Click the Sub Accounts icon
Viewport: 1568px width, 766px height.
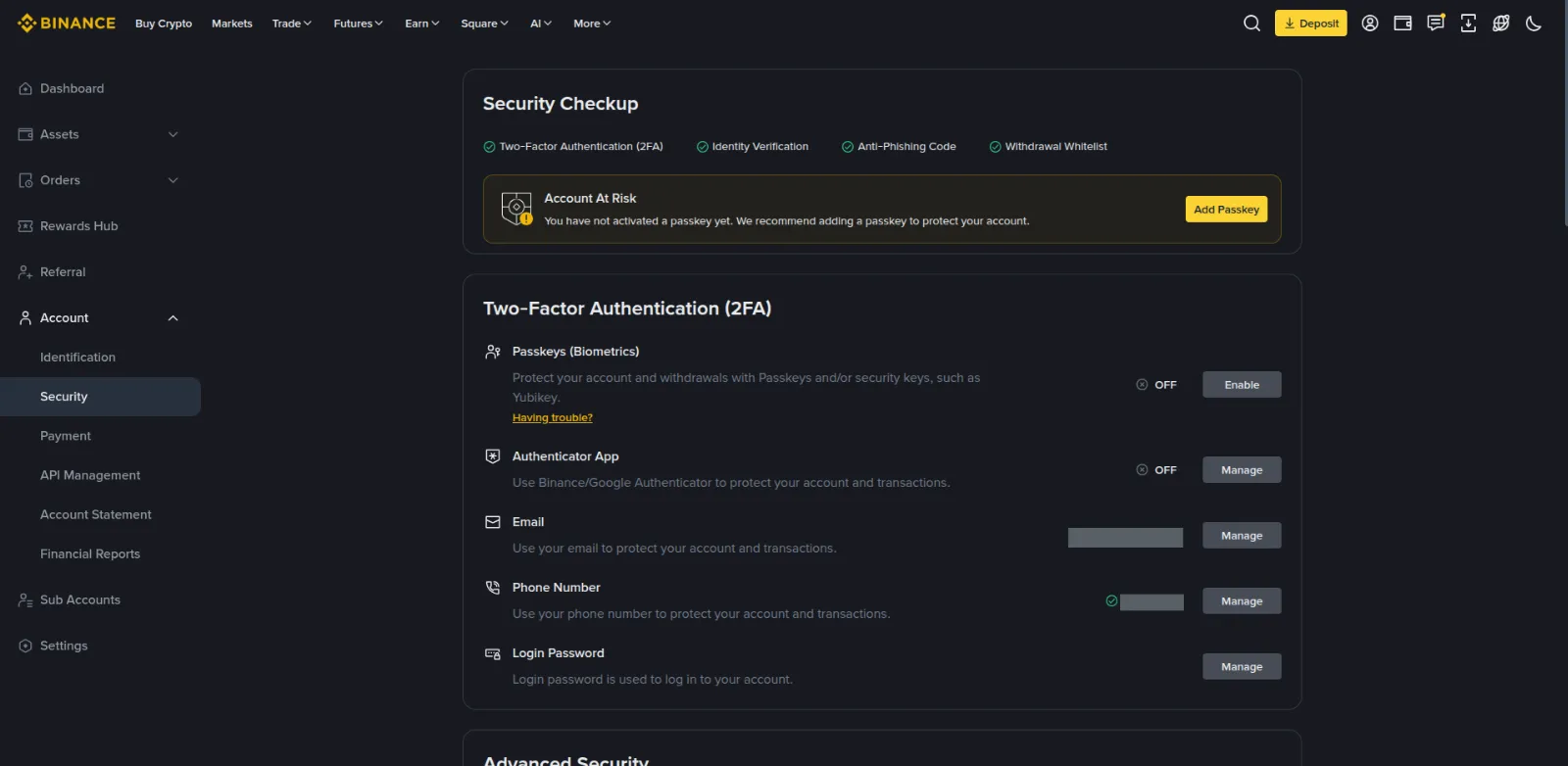pos(25,599)
